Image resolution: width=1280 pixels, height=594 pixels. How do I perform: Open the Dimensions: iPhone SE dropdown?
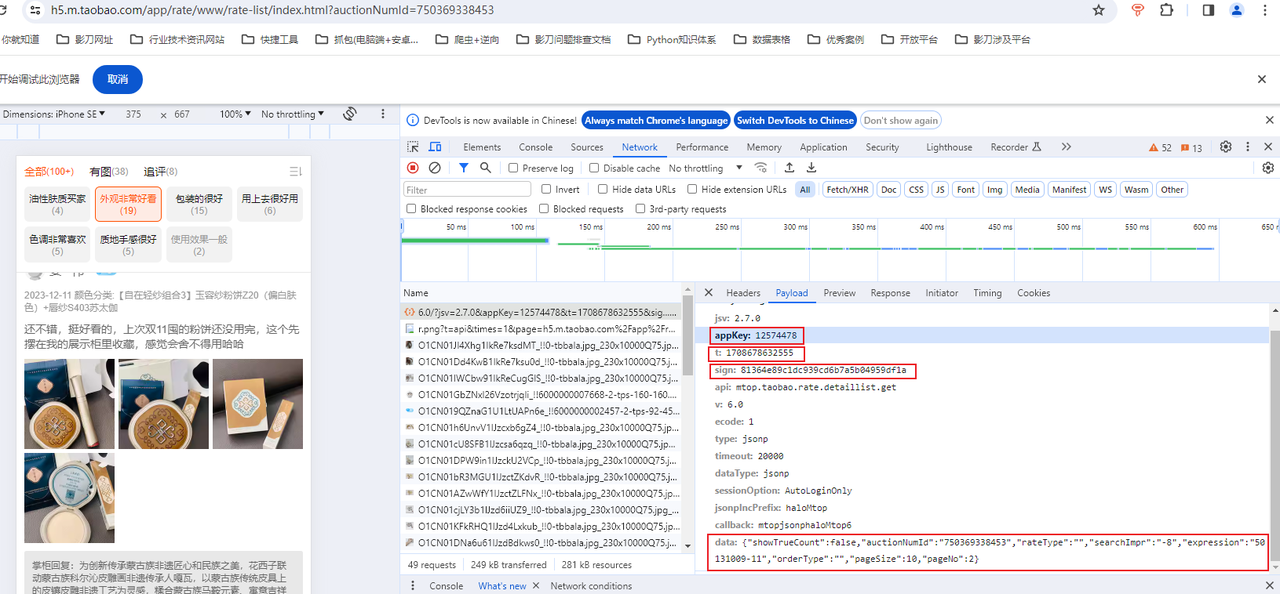pyautogui.click(x=54, y=114)
